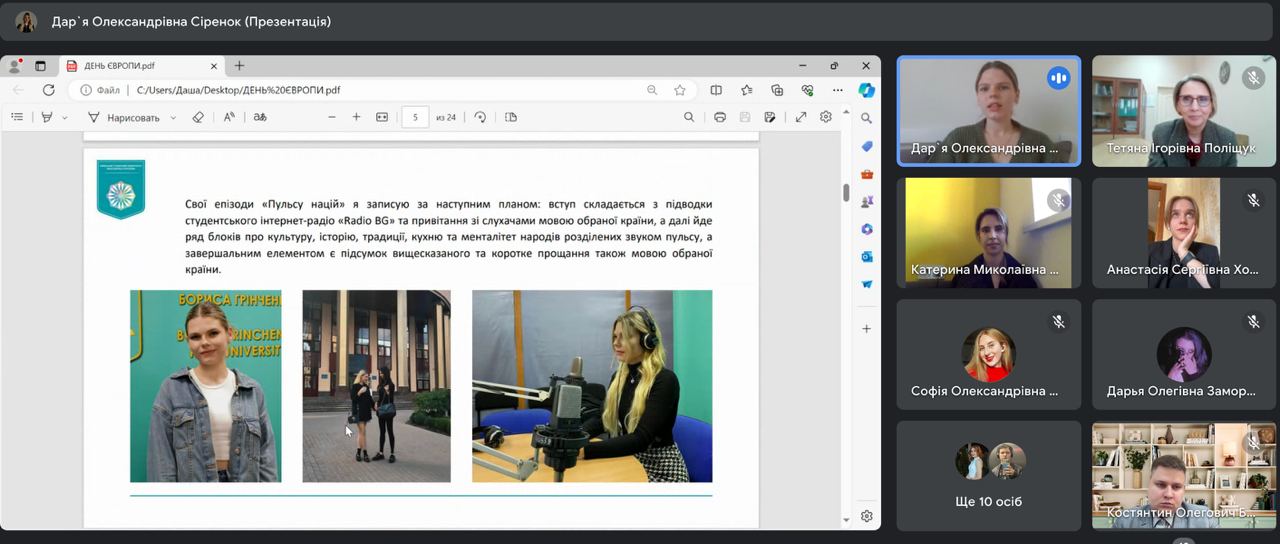This screenshot has width=1280, height=544.
Task: Select the eraser tool in PDF toolbar
Action: pyautogui.click(x=198, y=117)
